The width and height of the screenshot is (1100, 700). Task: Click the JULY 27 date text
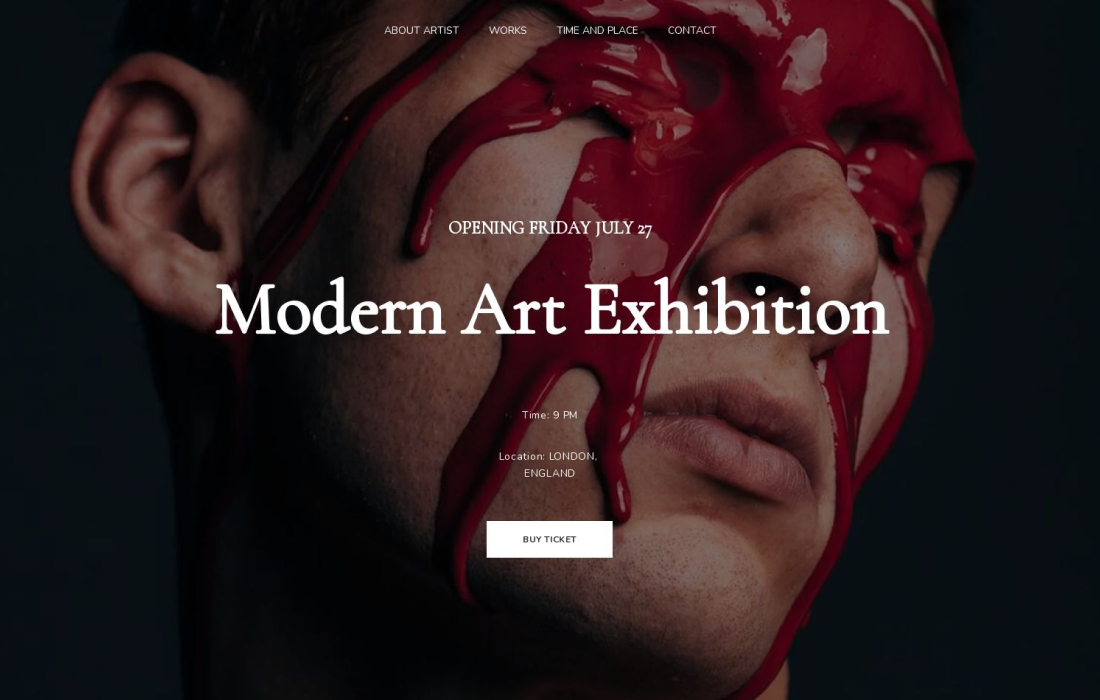[624, 228]
